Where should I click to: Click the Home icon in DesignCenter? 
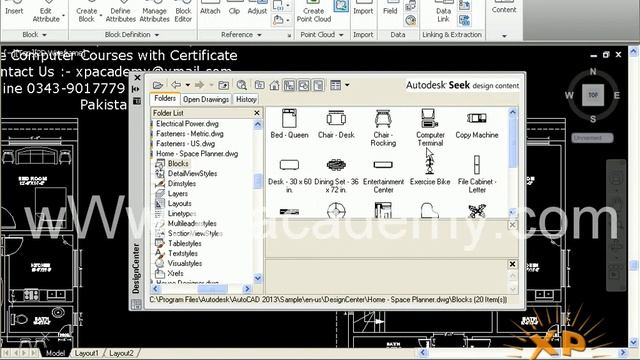point(274,85)
